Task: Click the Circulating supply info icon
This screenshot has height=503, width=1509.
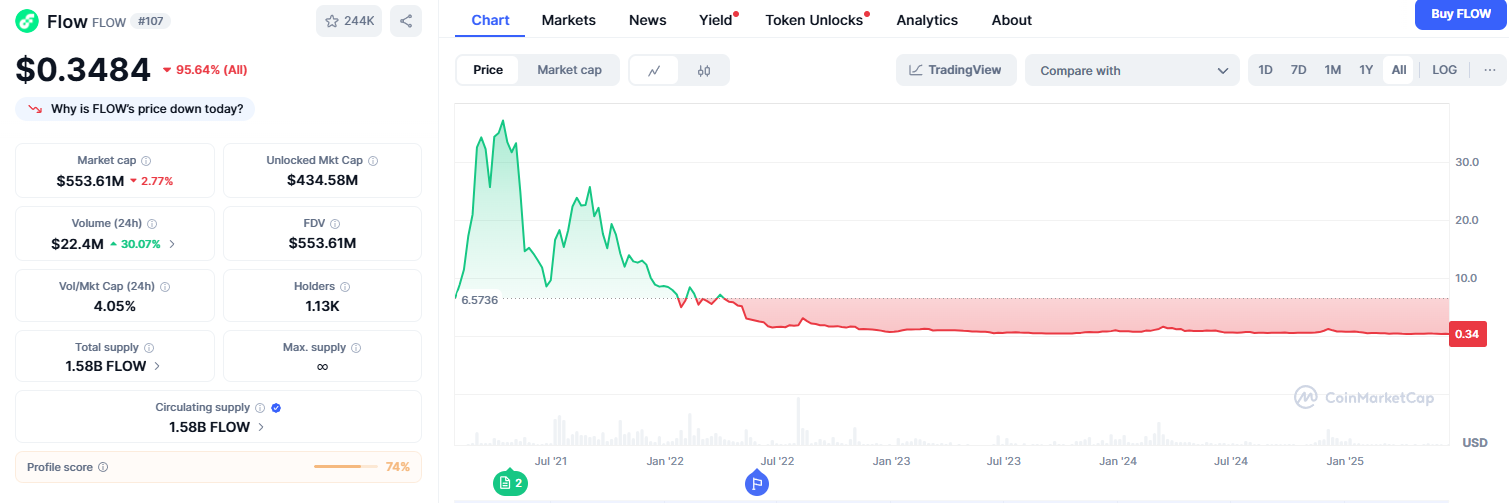Action: (260, 408)
